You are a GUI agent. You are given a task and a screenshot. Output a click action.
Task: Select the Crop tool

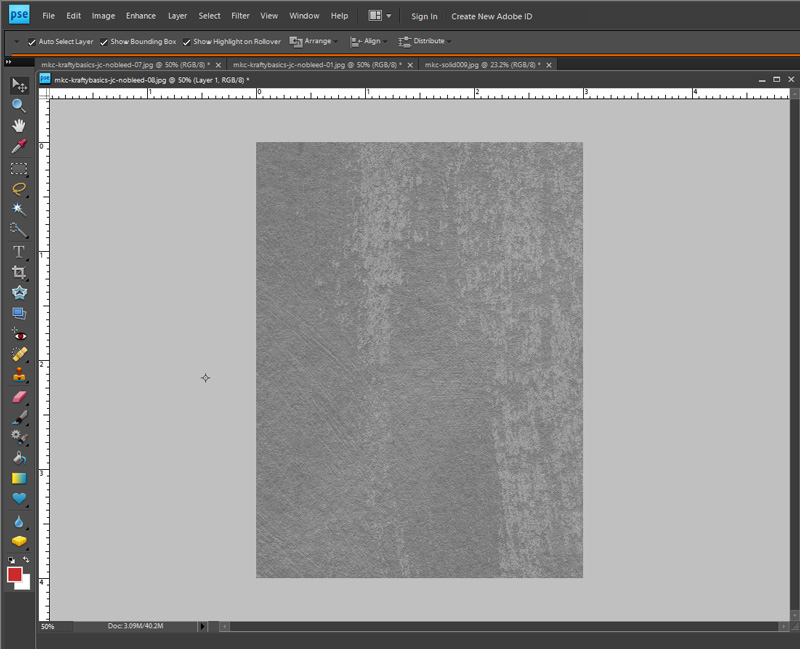19,272
